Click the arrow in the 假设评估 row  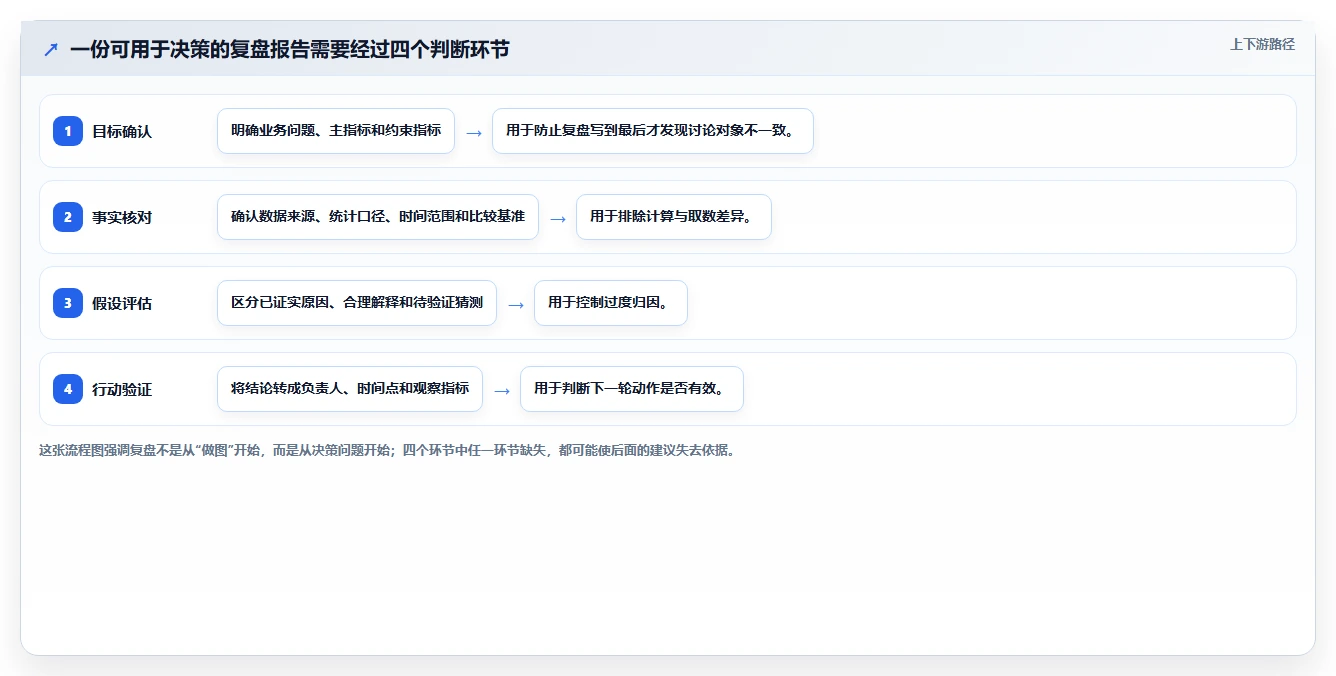(x=516, y=304)
